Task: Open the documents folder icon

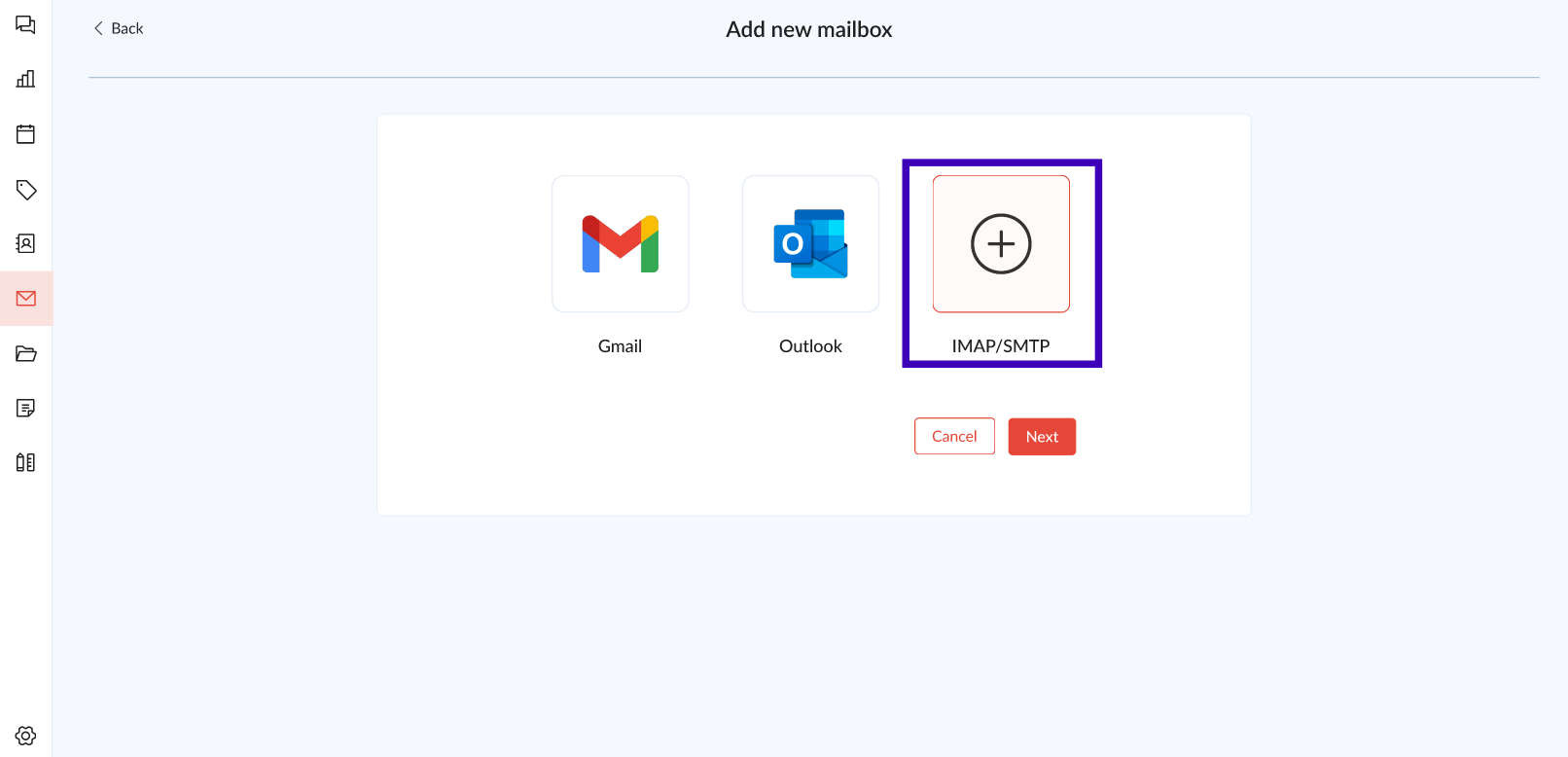Action: coord(25,353)
